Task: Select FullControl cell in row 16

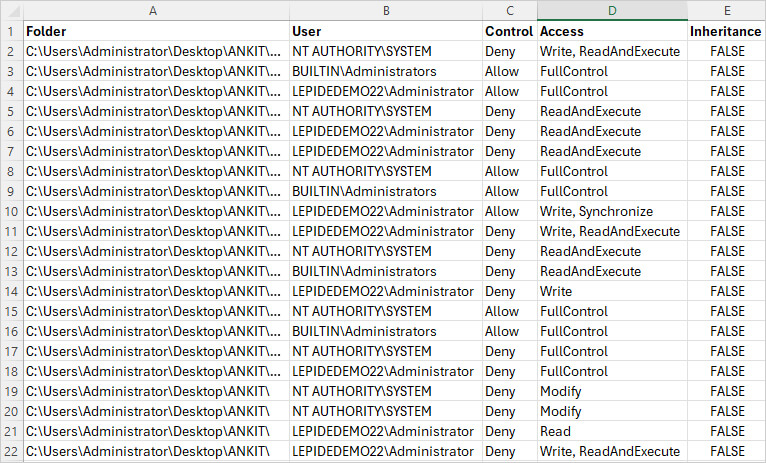Action: (x=612, y=332)
